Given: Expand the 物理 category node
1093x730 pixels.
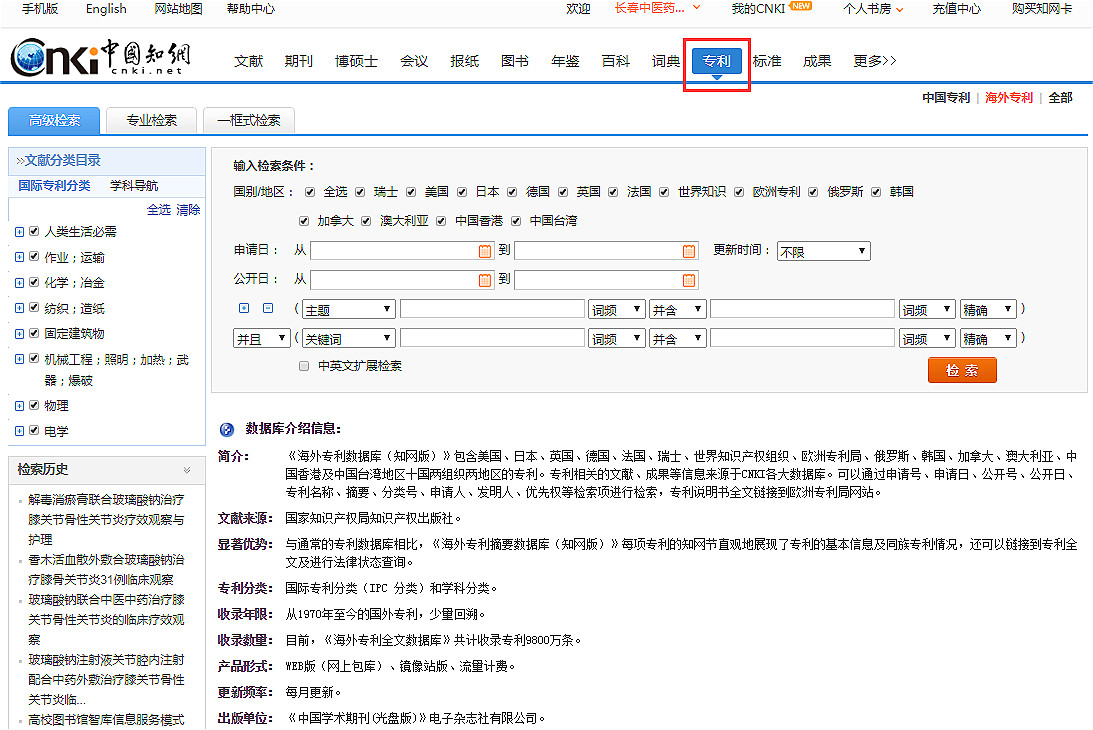Looking at the screenshot, I should (20, 406).
